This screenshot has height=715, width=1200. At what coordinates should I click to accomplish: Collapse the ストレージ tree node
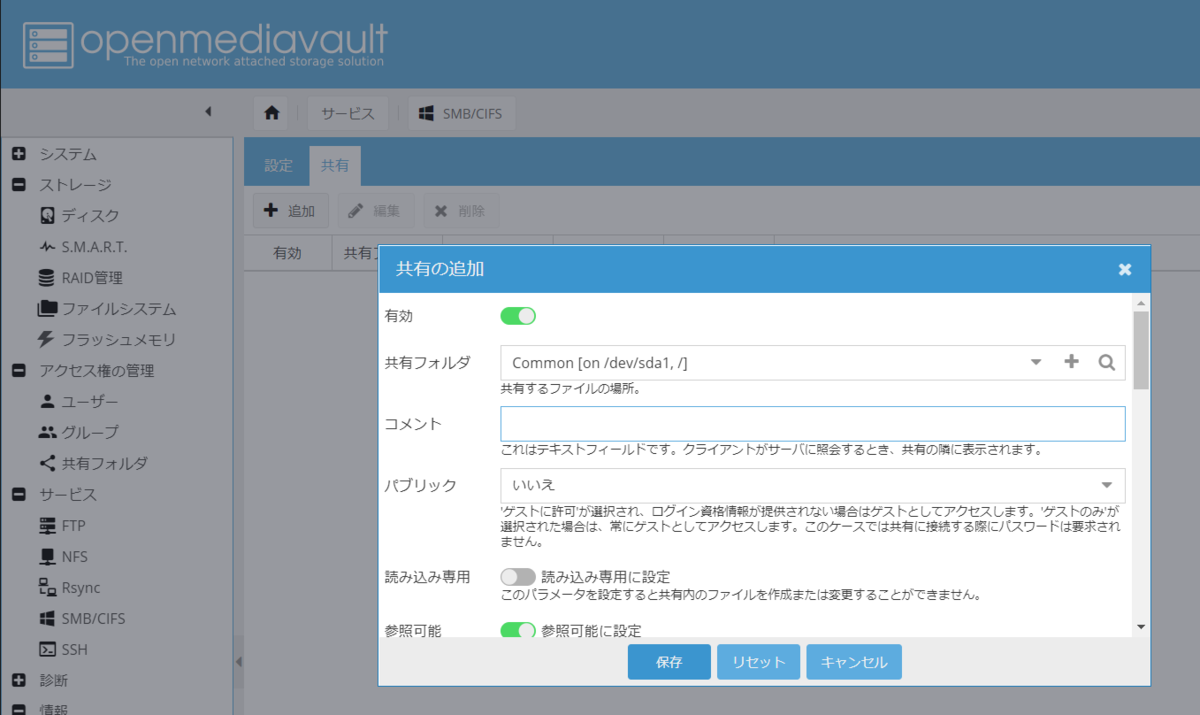pyautogui.click(x=18, y=185)
